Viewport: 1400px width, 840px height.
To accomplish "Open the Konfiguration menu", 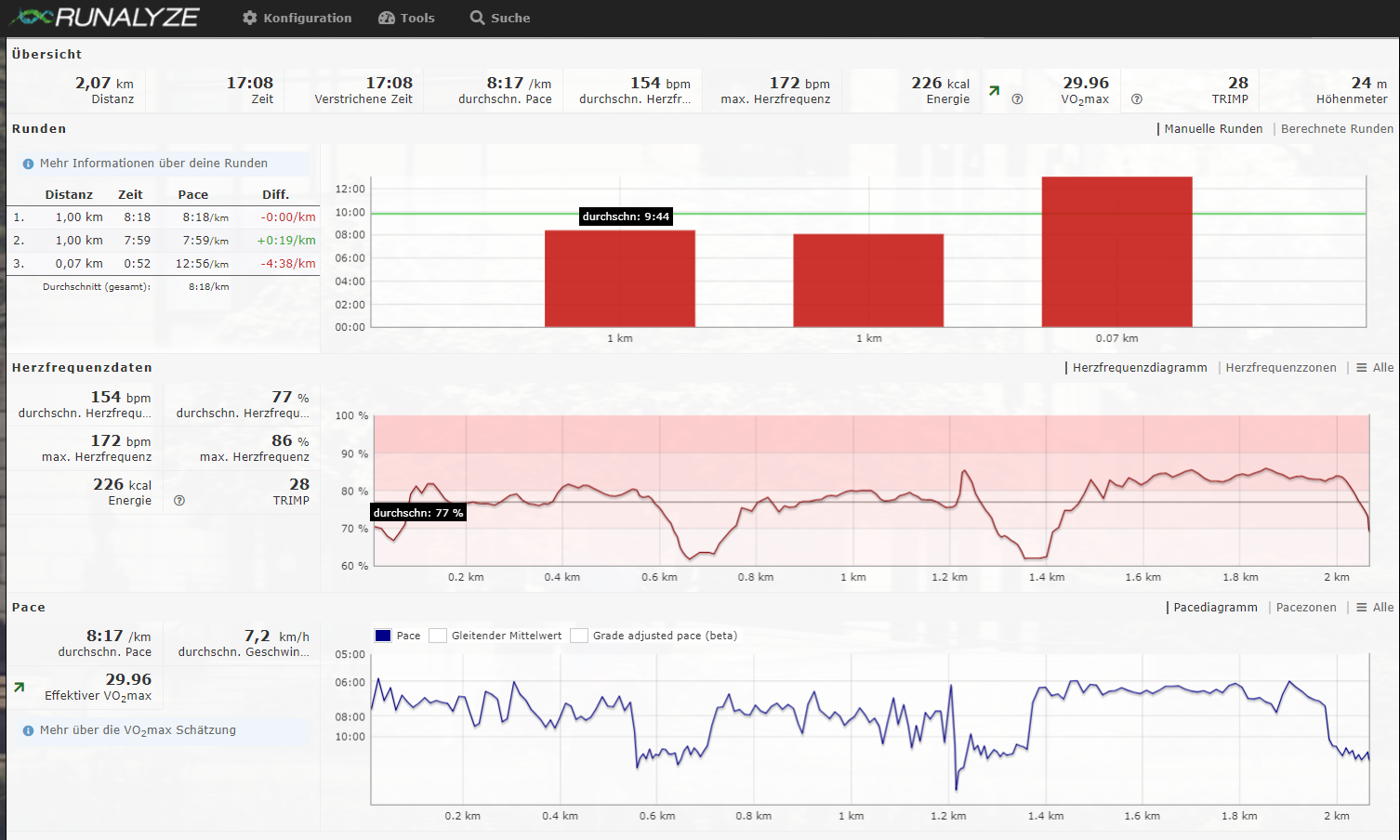I will (307, 18).
